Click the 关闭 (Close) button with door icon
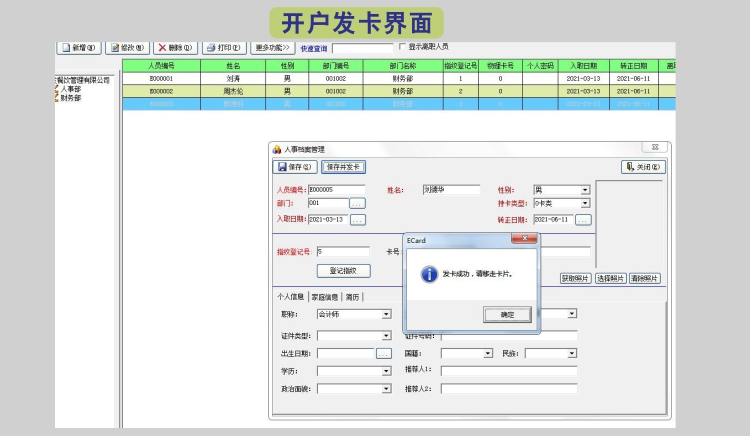Image resolution: width=750 pixels, height=436 pixels. point(643,167)
